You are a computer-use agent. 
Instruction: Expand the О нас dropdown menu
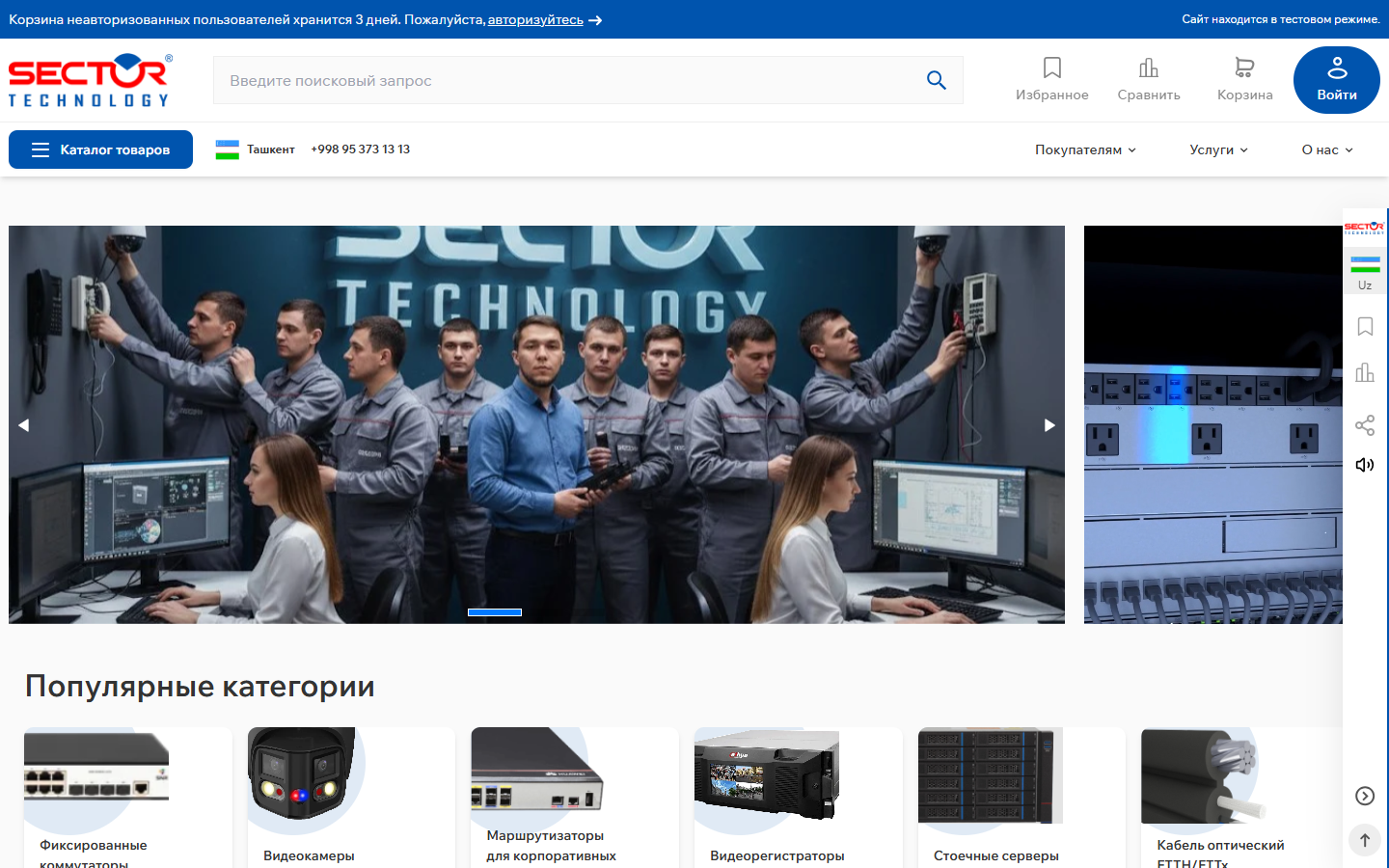[1327, 149]
